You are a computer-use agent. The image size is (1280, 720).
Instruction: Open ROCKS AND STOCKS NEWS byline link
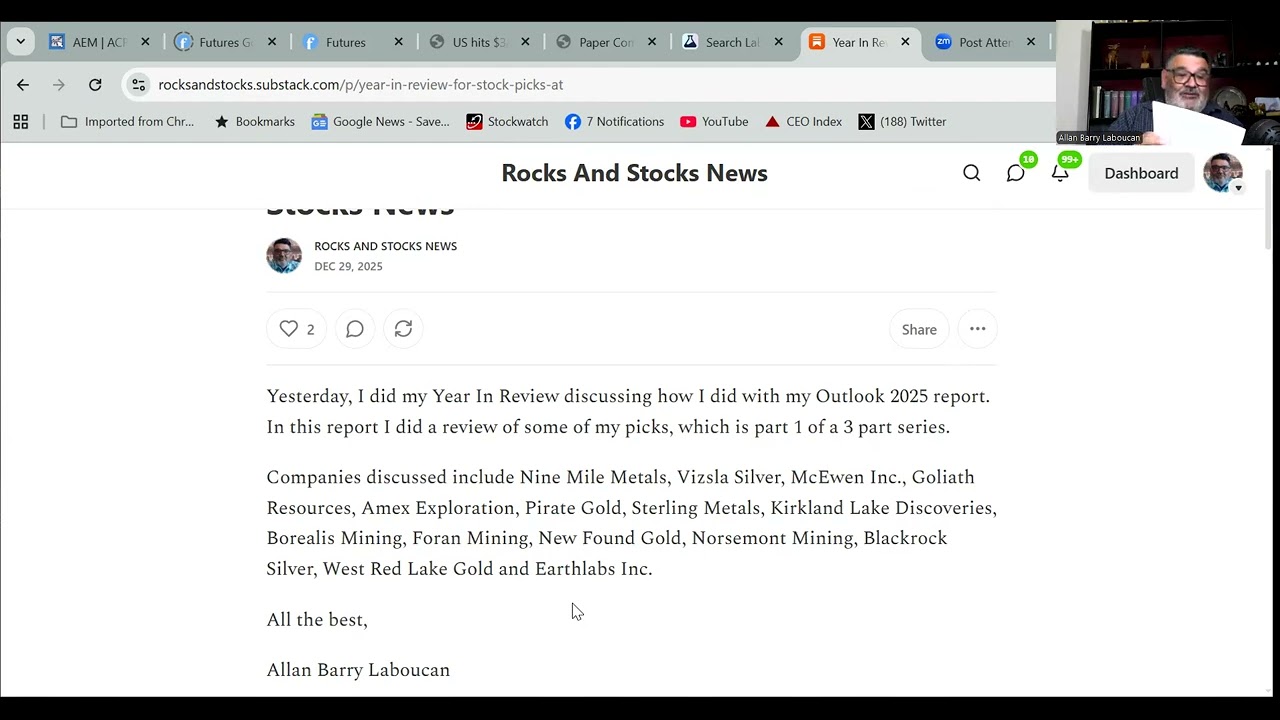[x=385, y=246]
